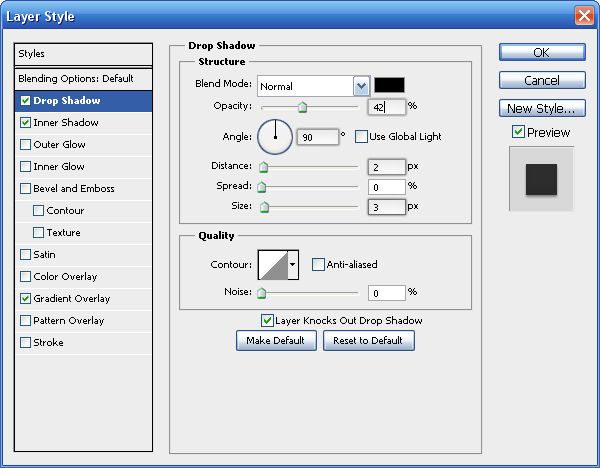
Task: Click Reset to Default button
Action: click(369, 341)
